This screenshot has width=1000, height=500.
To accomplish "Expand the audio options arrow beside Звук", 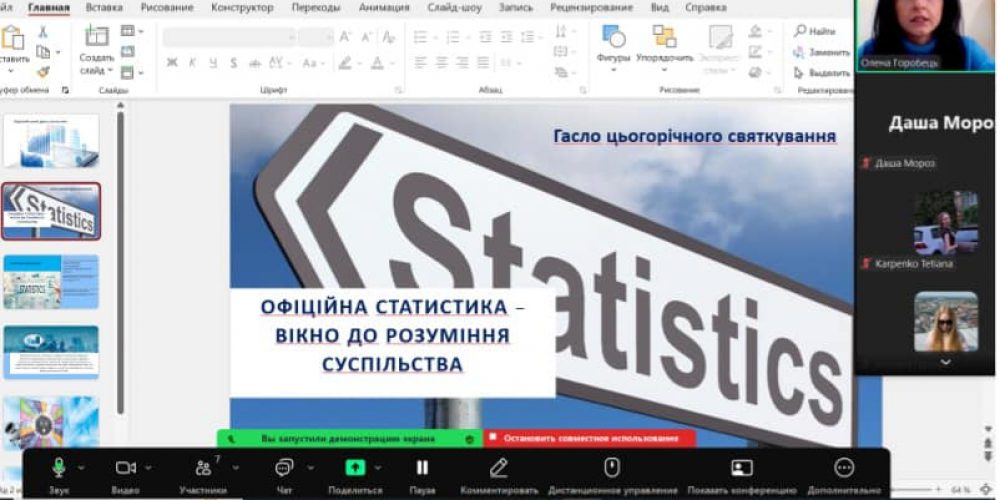I will pos(81,468).
